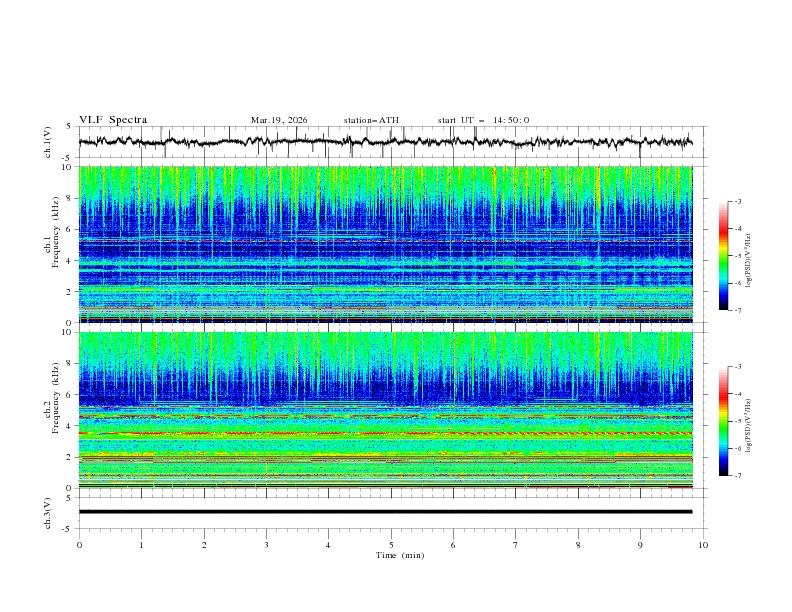Click the "-7" label on ch.2 colorbar
The height and width of the screenshot is (612, 792).
pyautogui.click(x=738, y=475)
